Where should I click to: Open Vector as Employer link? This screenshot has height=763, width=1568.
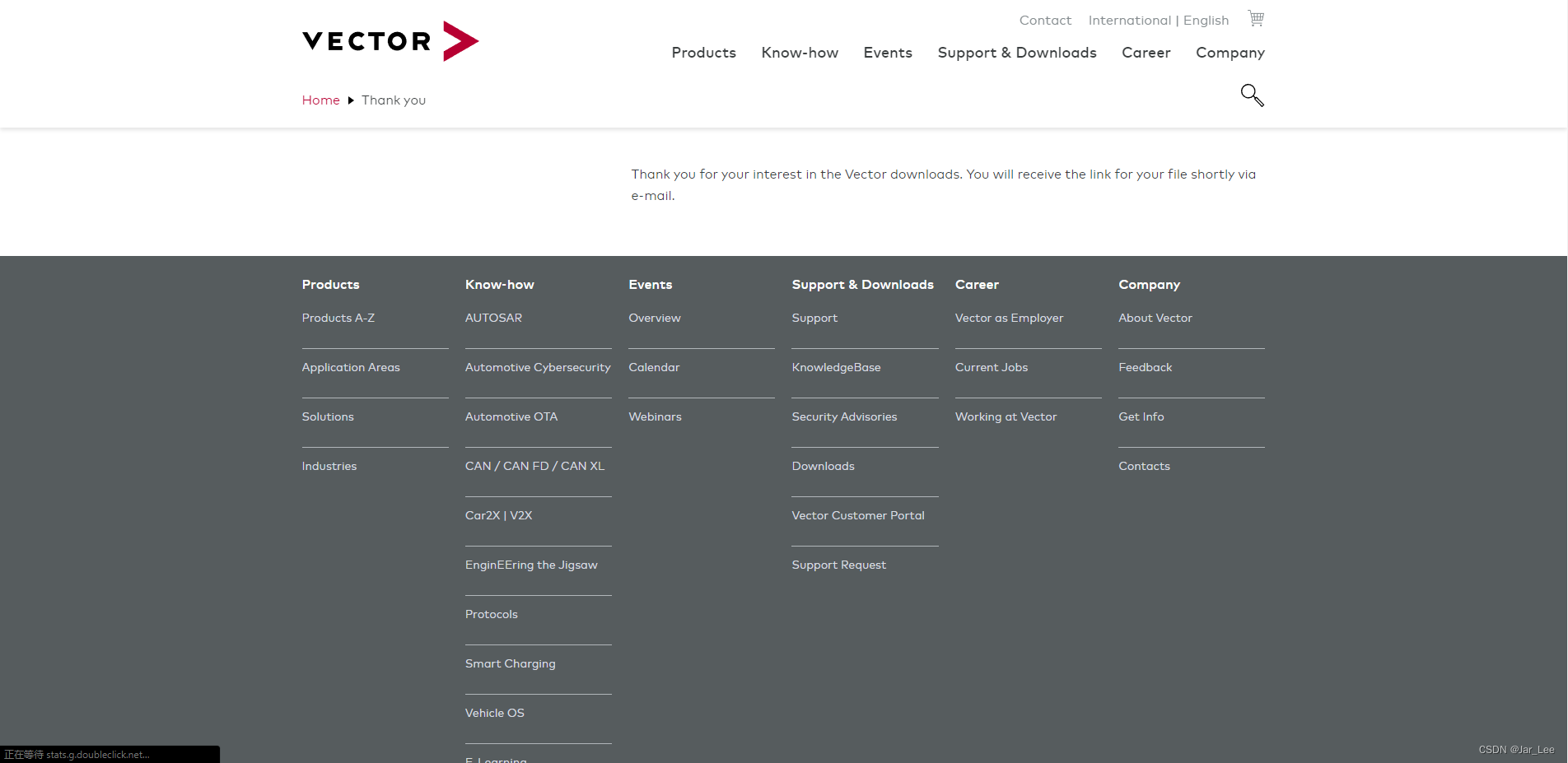coord(1009,318)
